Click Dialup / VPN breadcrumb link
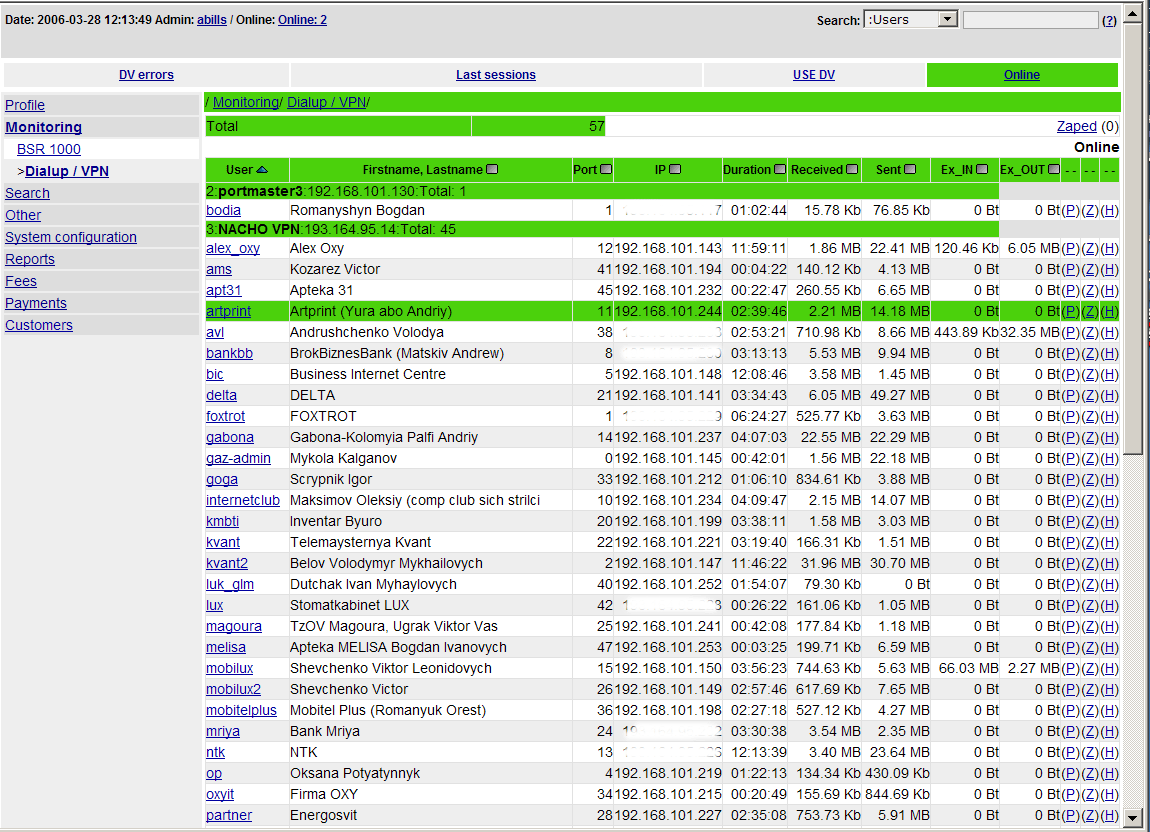 coord(326,103)
